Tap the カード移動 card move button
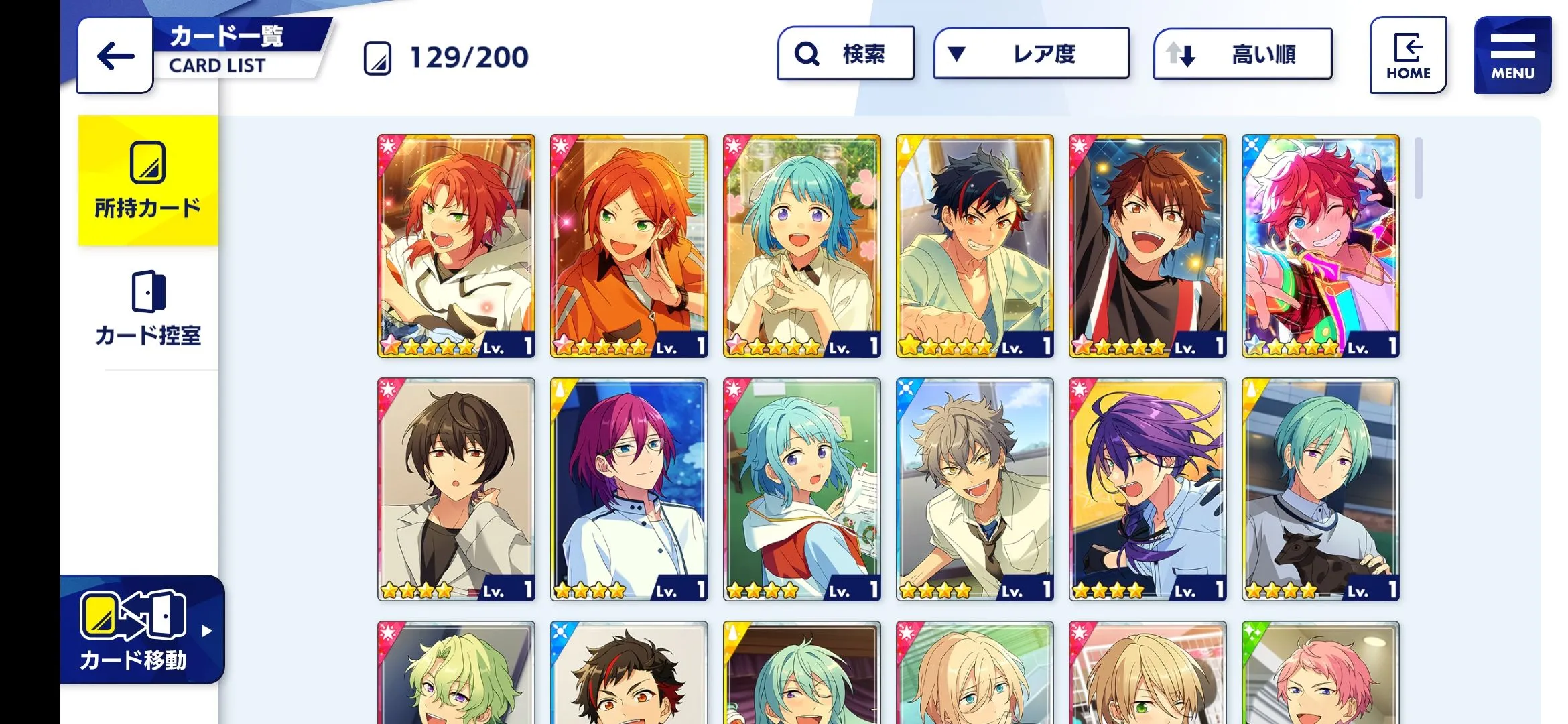Image resolution: width=1568 pixels, height=724 pixels. (142, 629)
